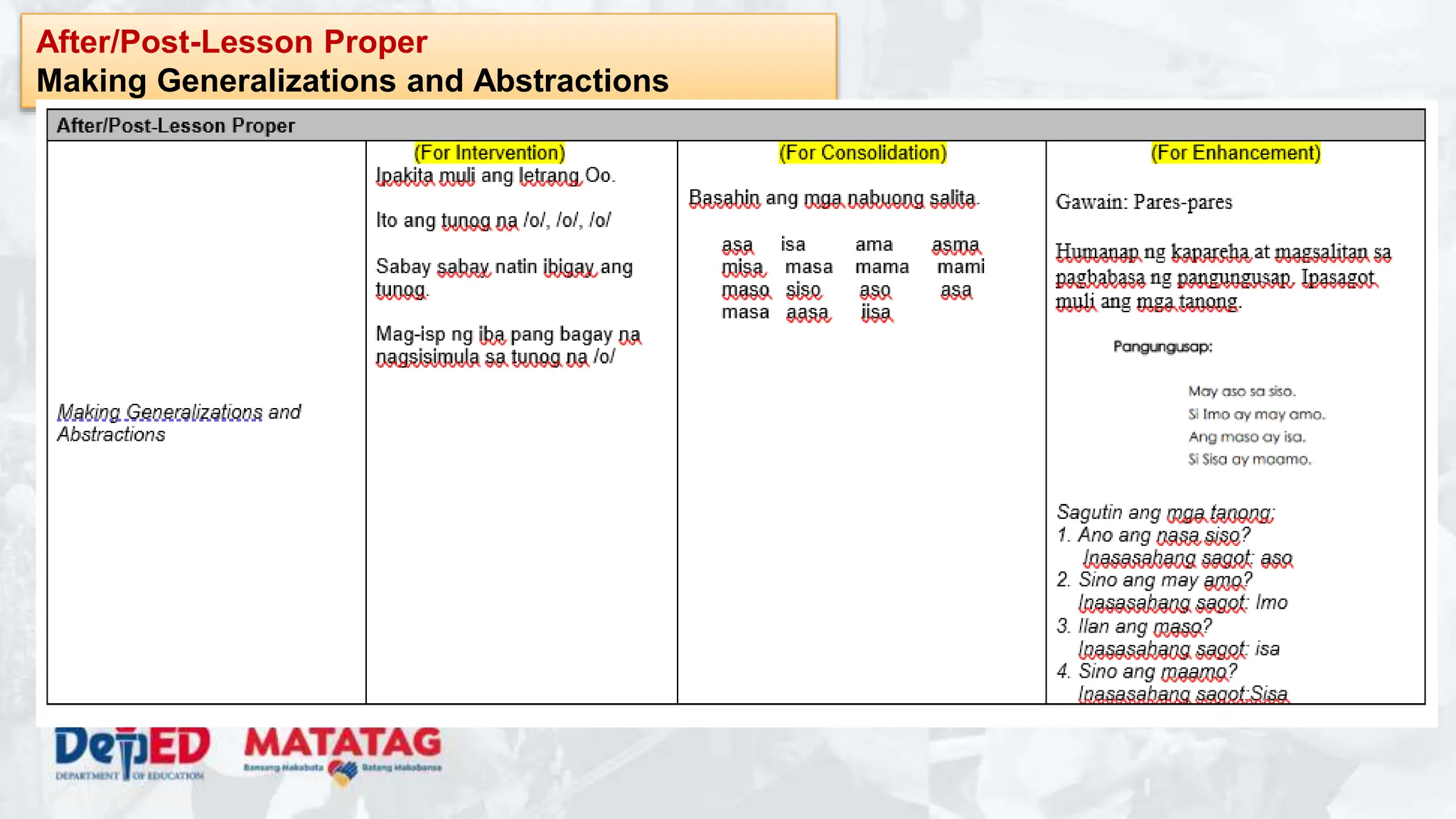Image resolution: width=1456 pixels, height=819 pixels.
Task: Click the '(For Intervention)' highlighted label
Action: pyautogui.click(x=490, y=153)
